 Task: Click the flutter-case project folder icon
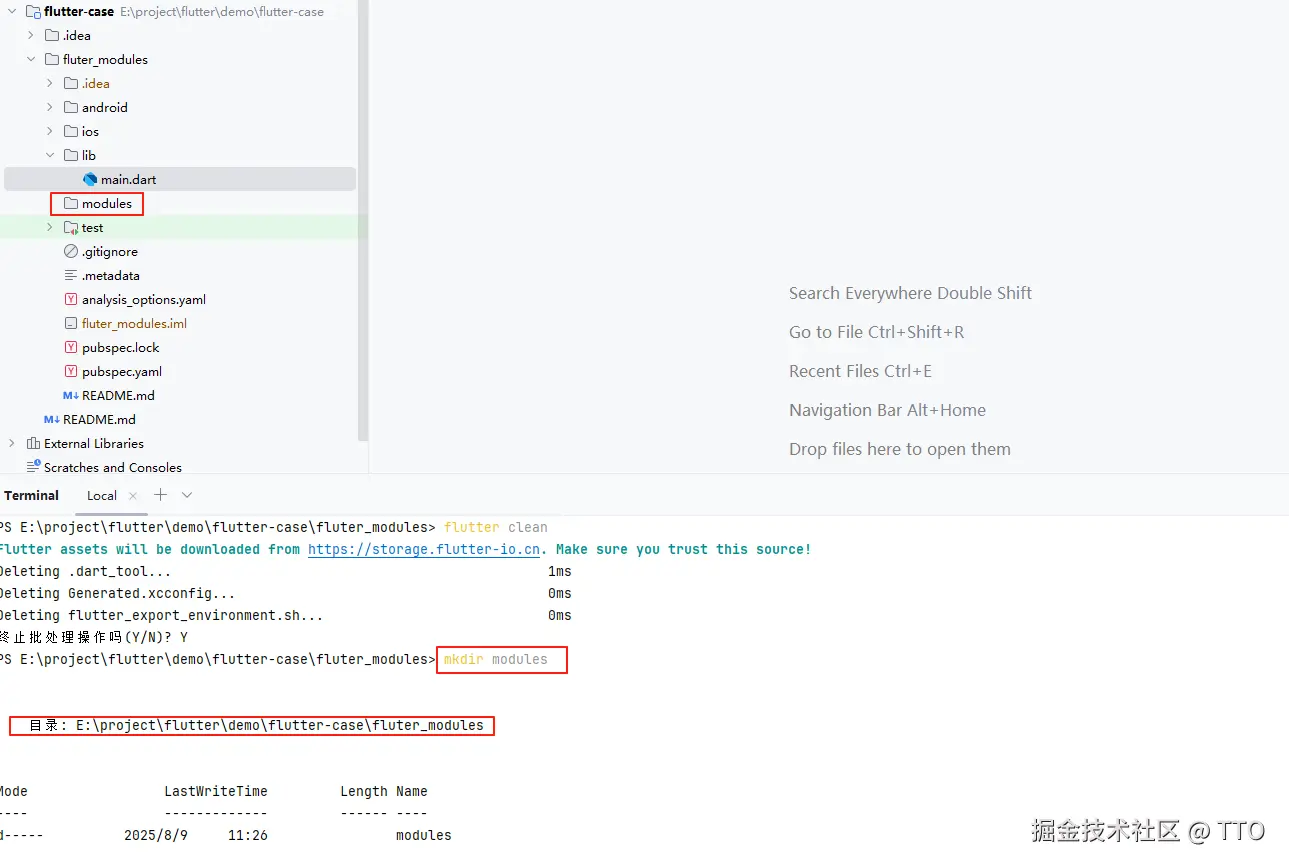point(33,12)
